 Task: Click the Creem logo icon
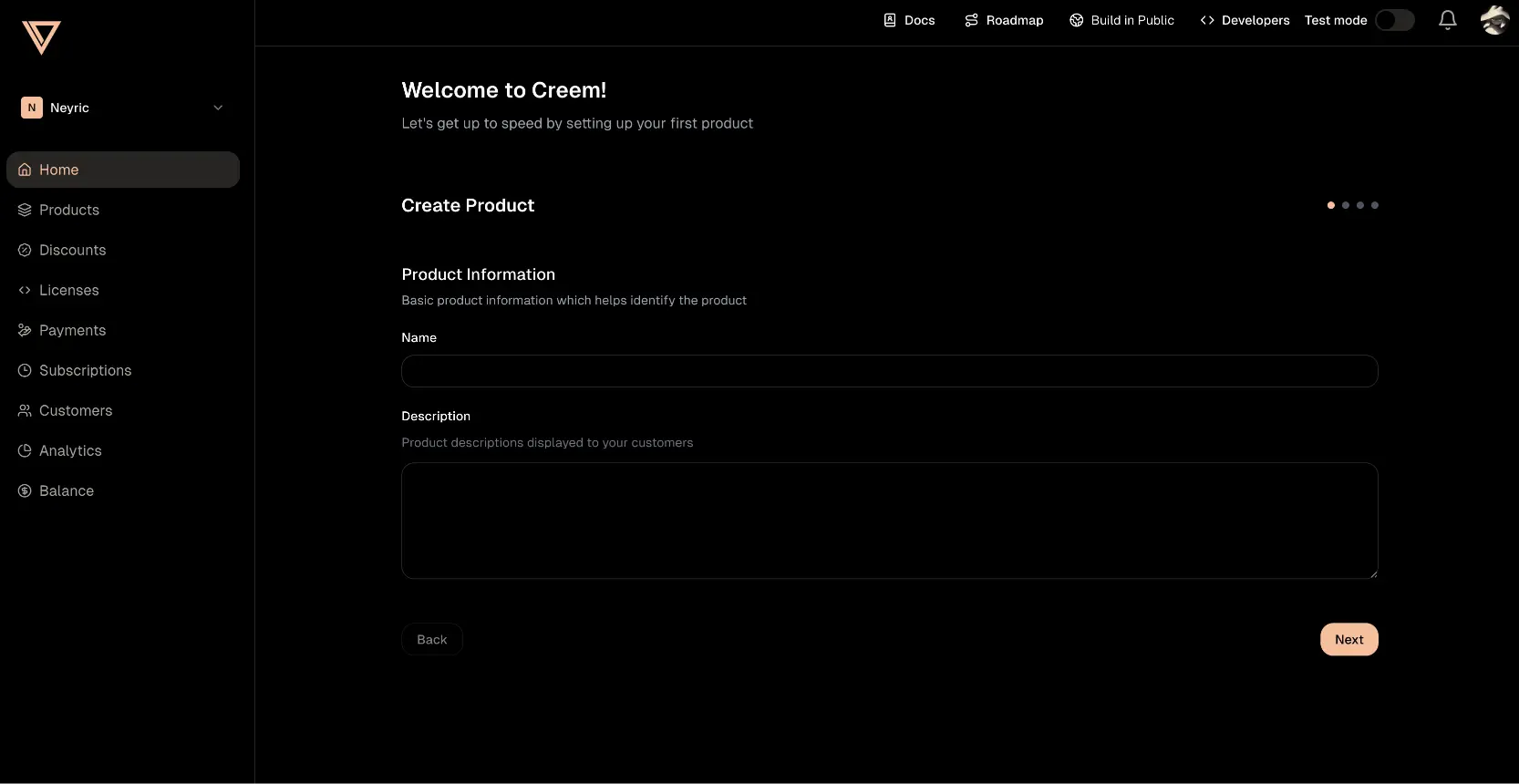(41, 37)
